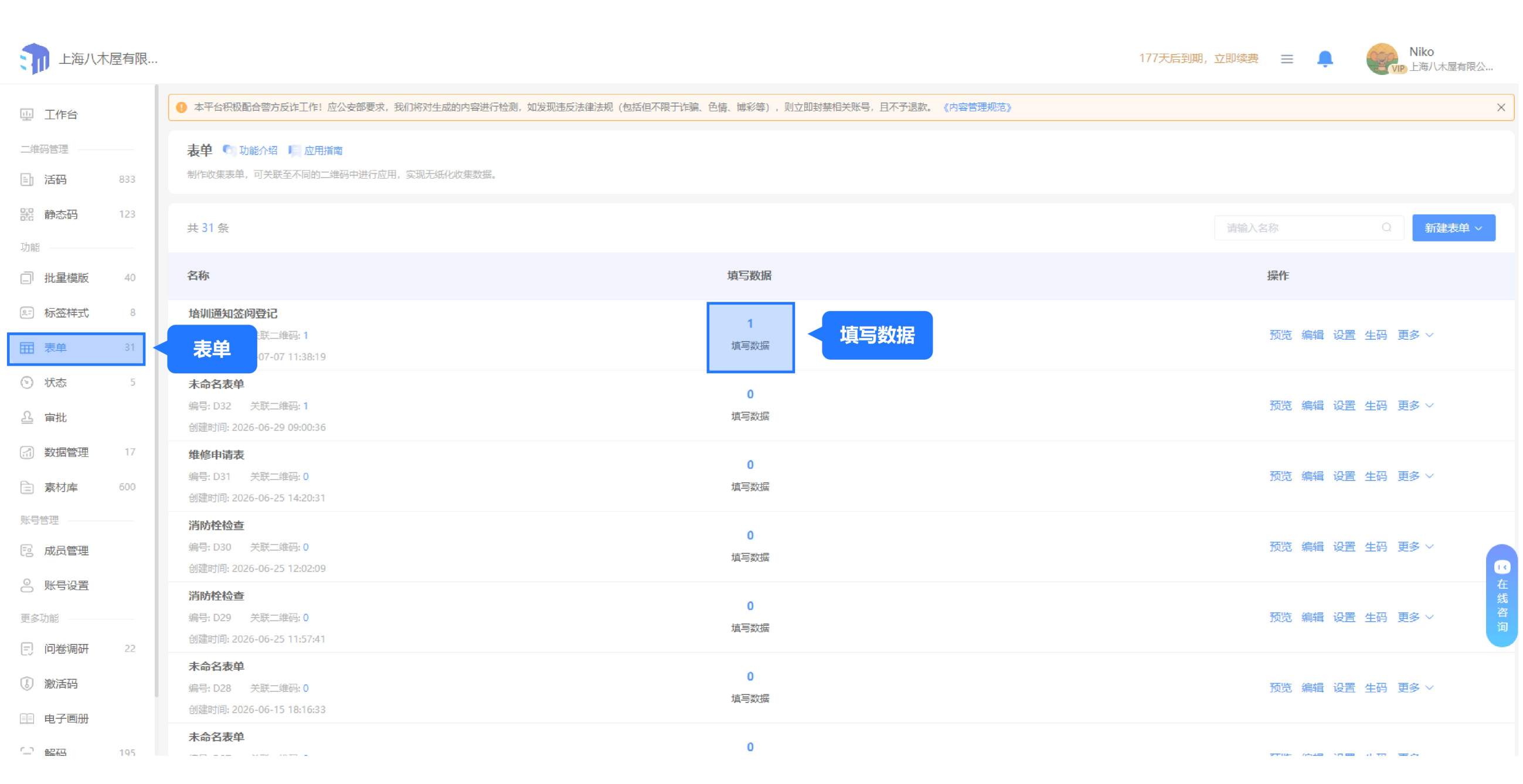Click 生码 for form D28
Image resolution: width=1523 pixels, height=784 pixels.
(x=1375, y=688)
